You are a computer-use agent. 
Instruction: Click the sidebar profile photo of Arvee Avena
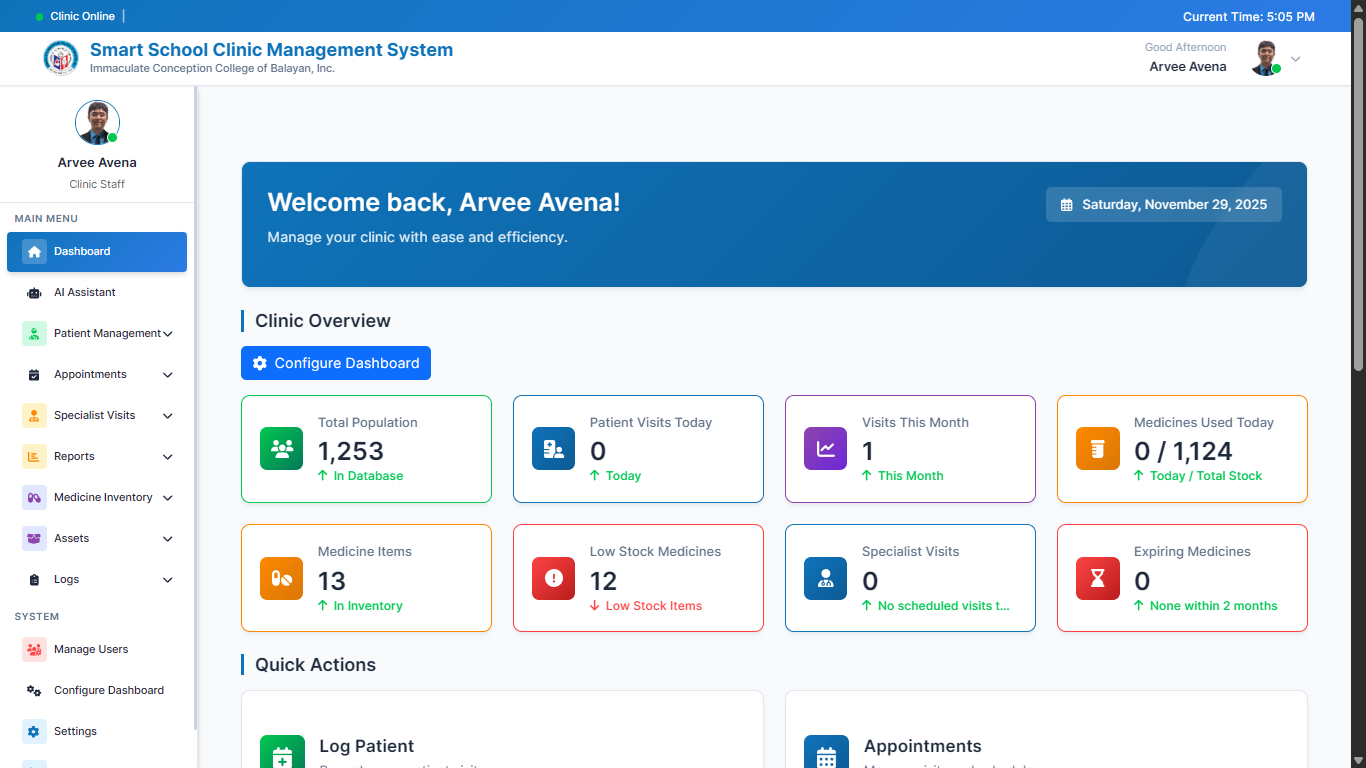97,123
